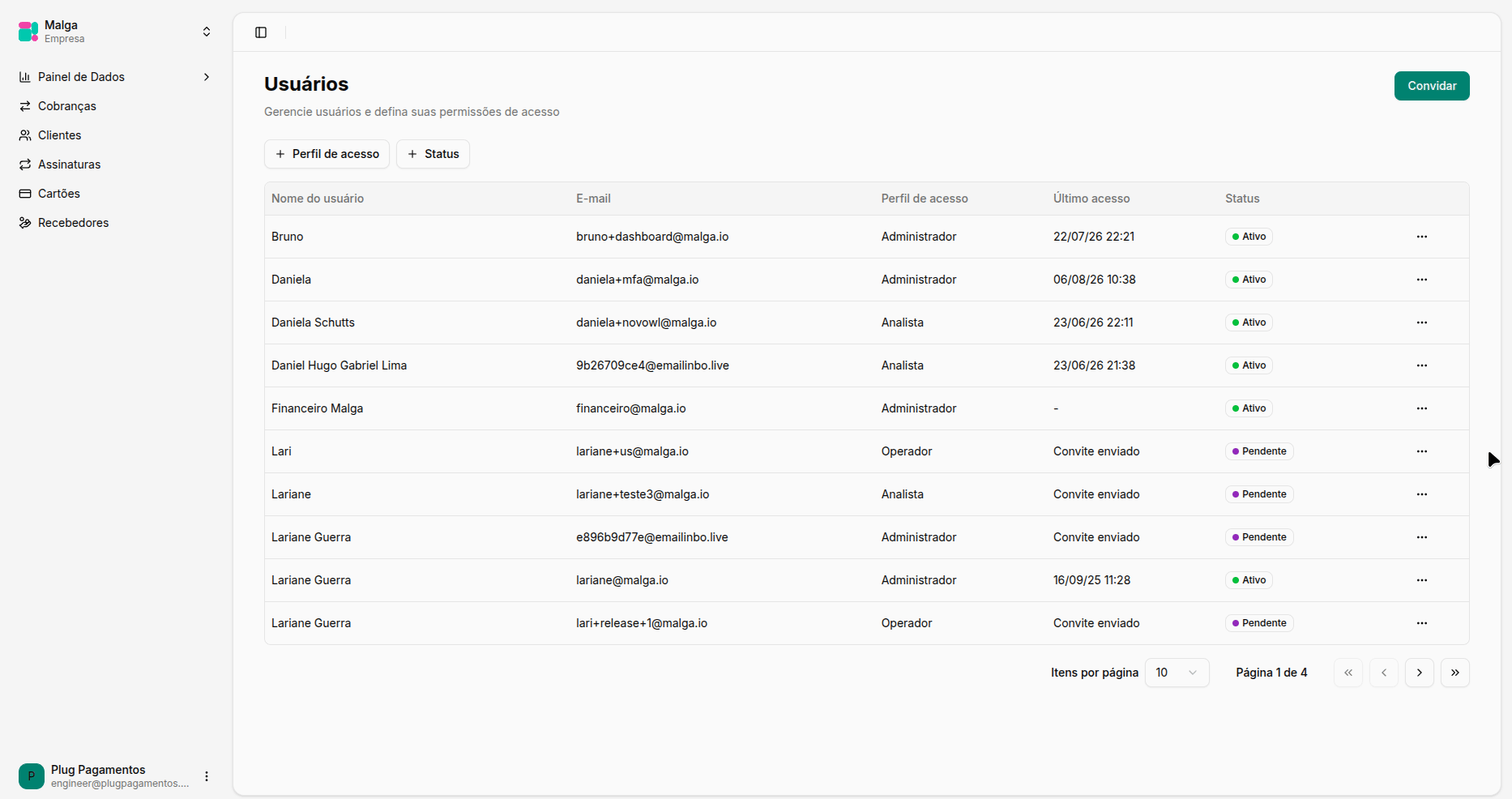Click Analista cell for Daniela Schutts

[x=903, y=323]
